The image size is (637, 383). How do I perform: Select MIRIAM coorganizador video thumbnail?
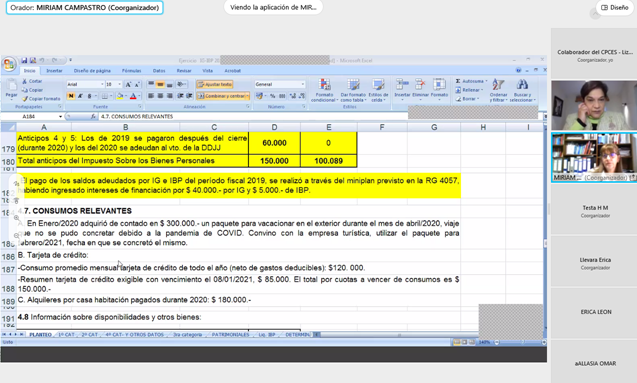click(x=594, y=158)
